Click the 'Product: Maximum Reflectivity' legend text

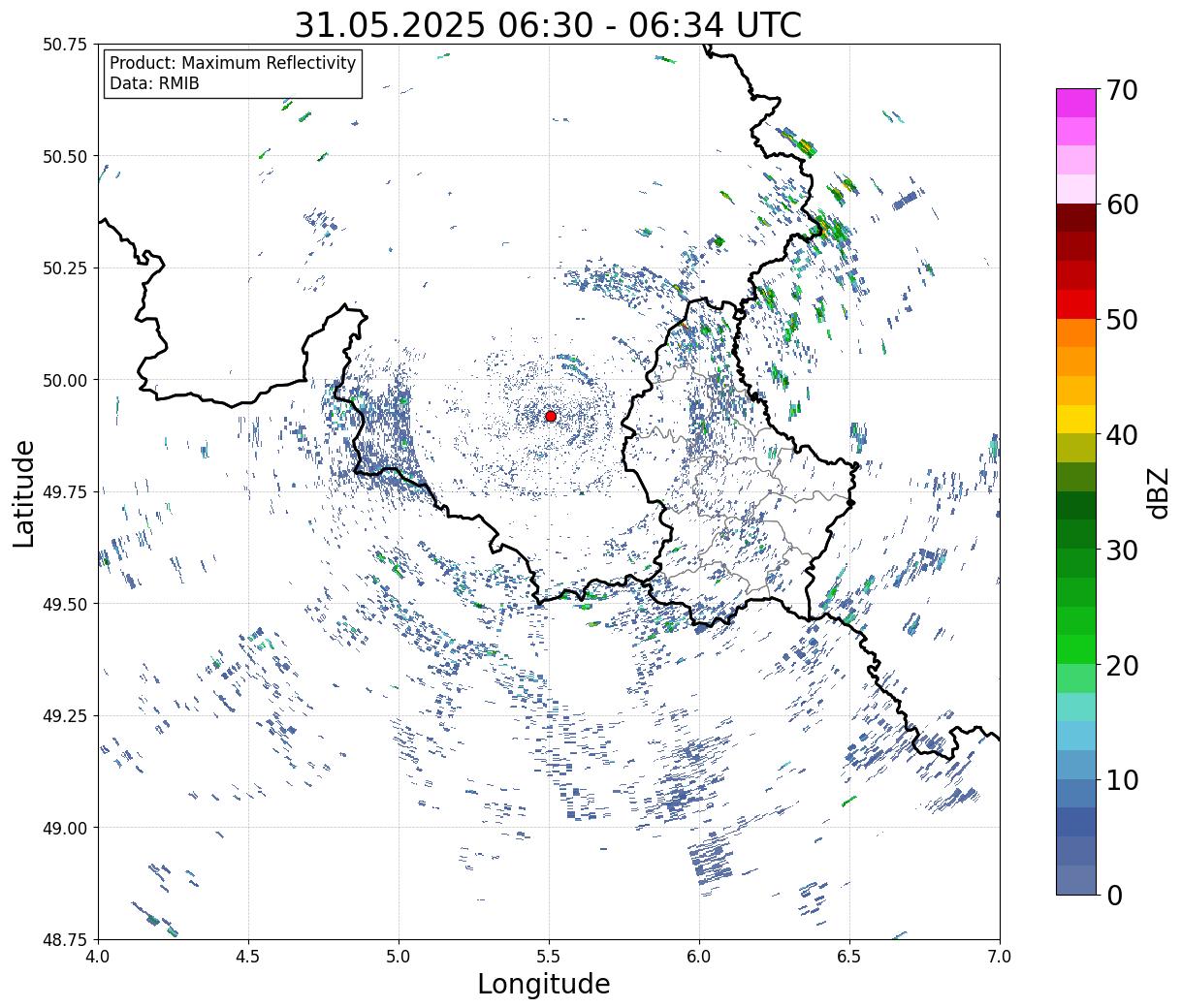tap(233, 63)
